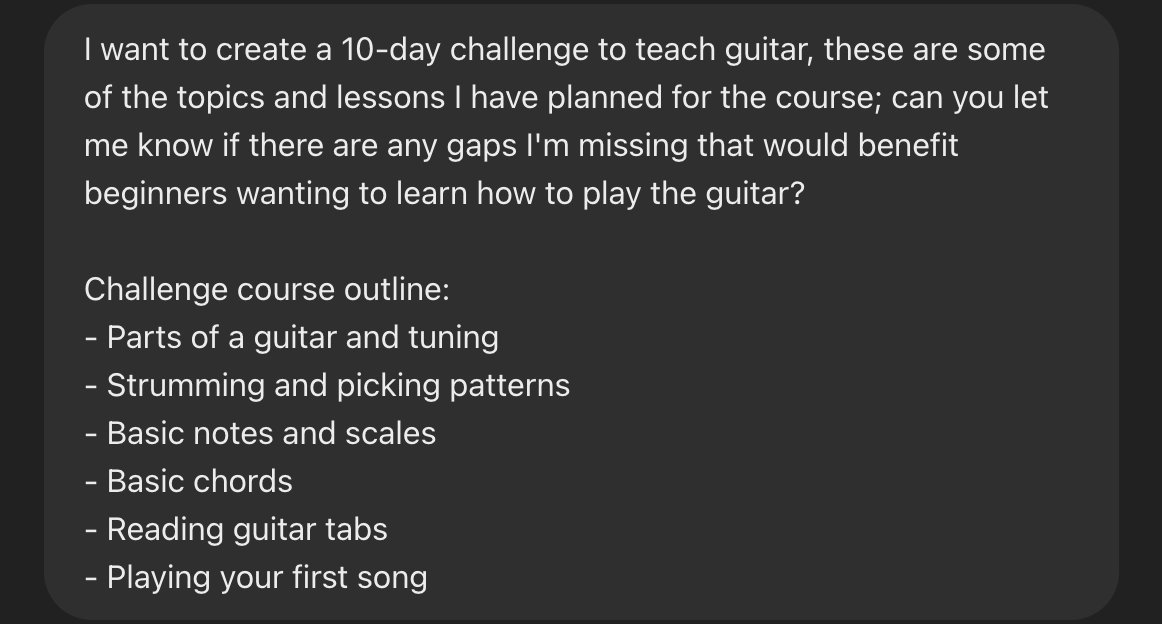Screen dimensions: 1162x624
Task: Click the 'Reading guitar tabs' list item
Action: click(236, 530)
